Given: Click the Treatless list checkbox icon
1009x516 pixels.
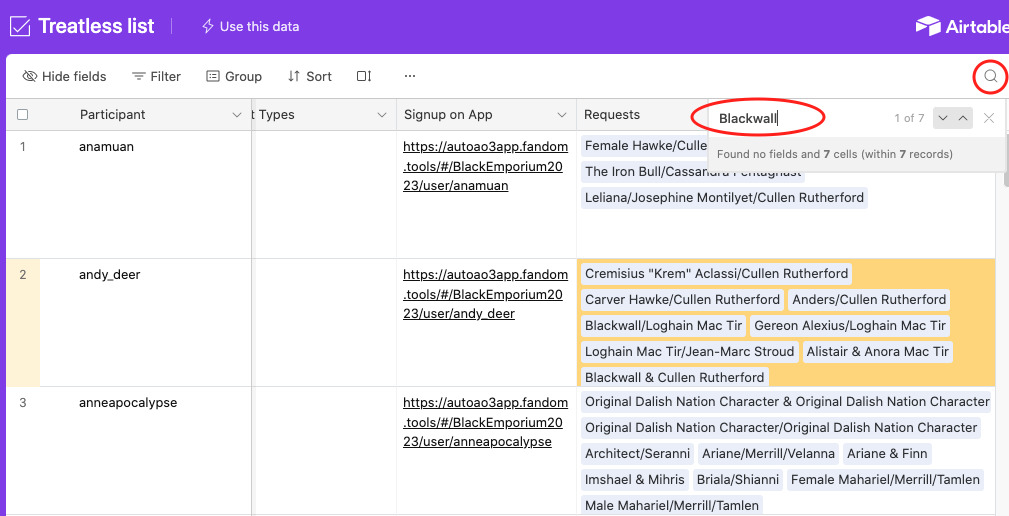Looking at the screenshot, I should click(x=20, y=26).
